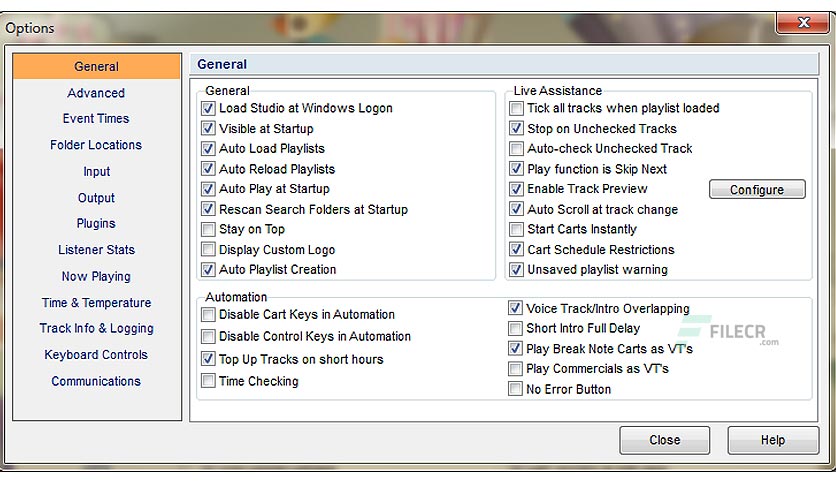
Task: Disable Auto Play at Startup
Action: coord(208,189)
